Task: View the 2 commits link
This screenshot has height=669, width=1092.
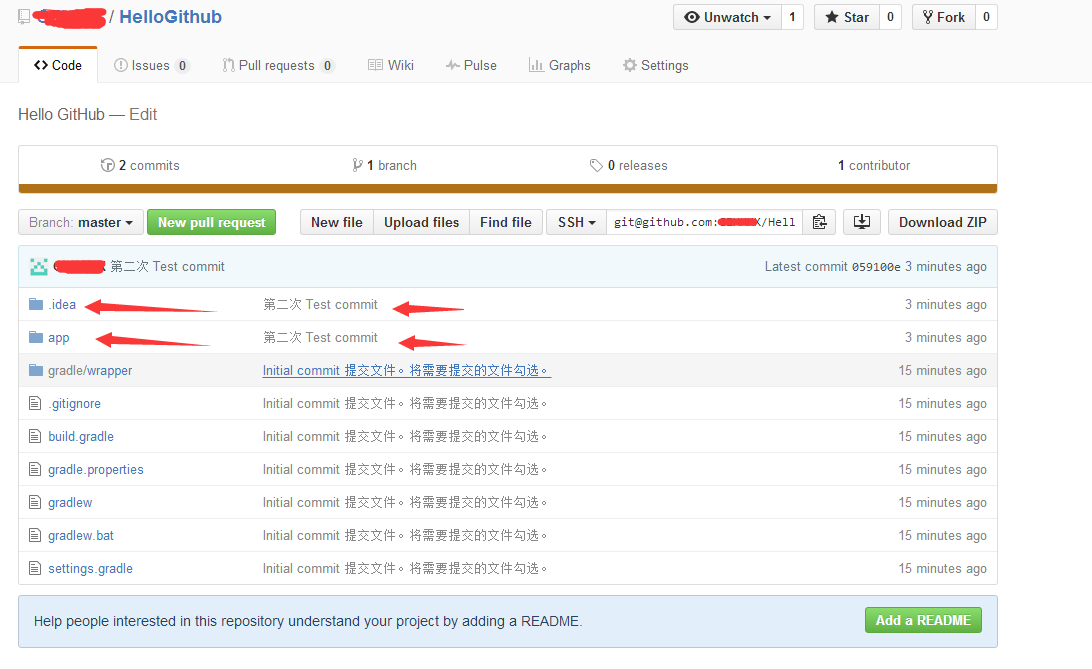Action: 140,165
